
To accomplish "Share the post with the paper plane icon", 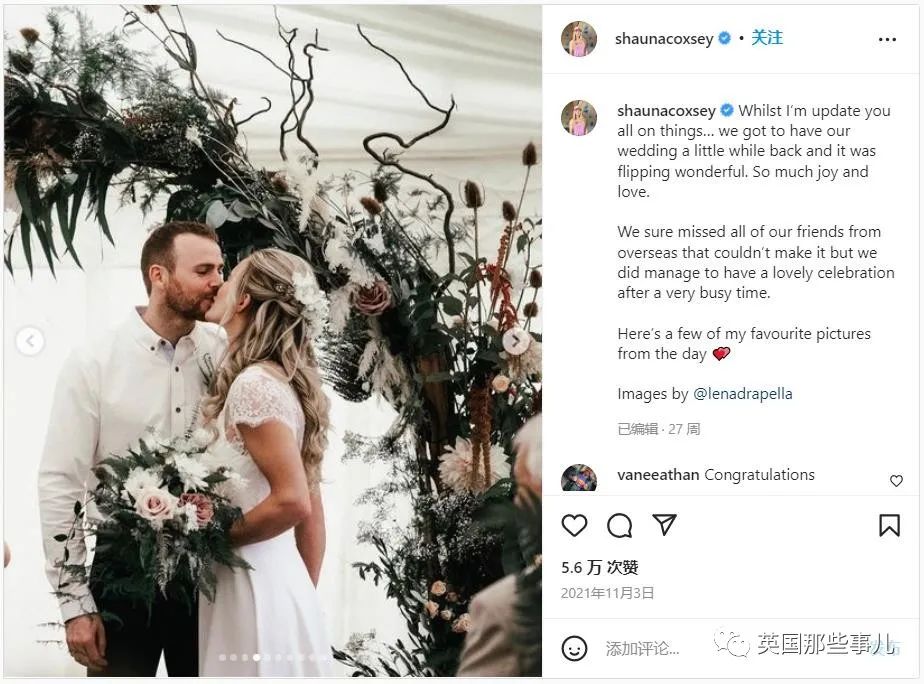I will coord(664,524).
